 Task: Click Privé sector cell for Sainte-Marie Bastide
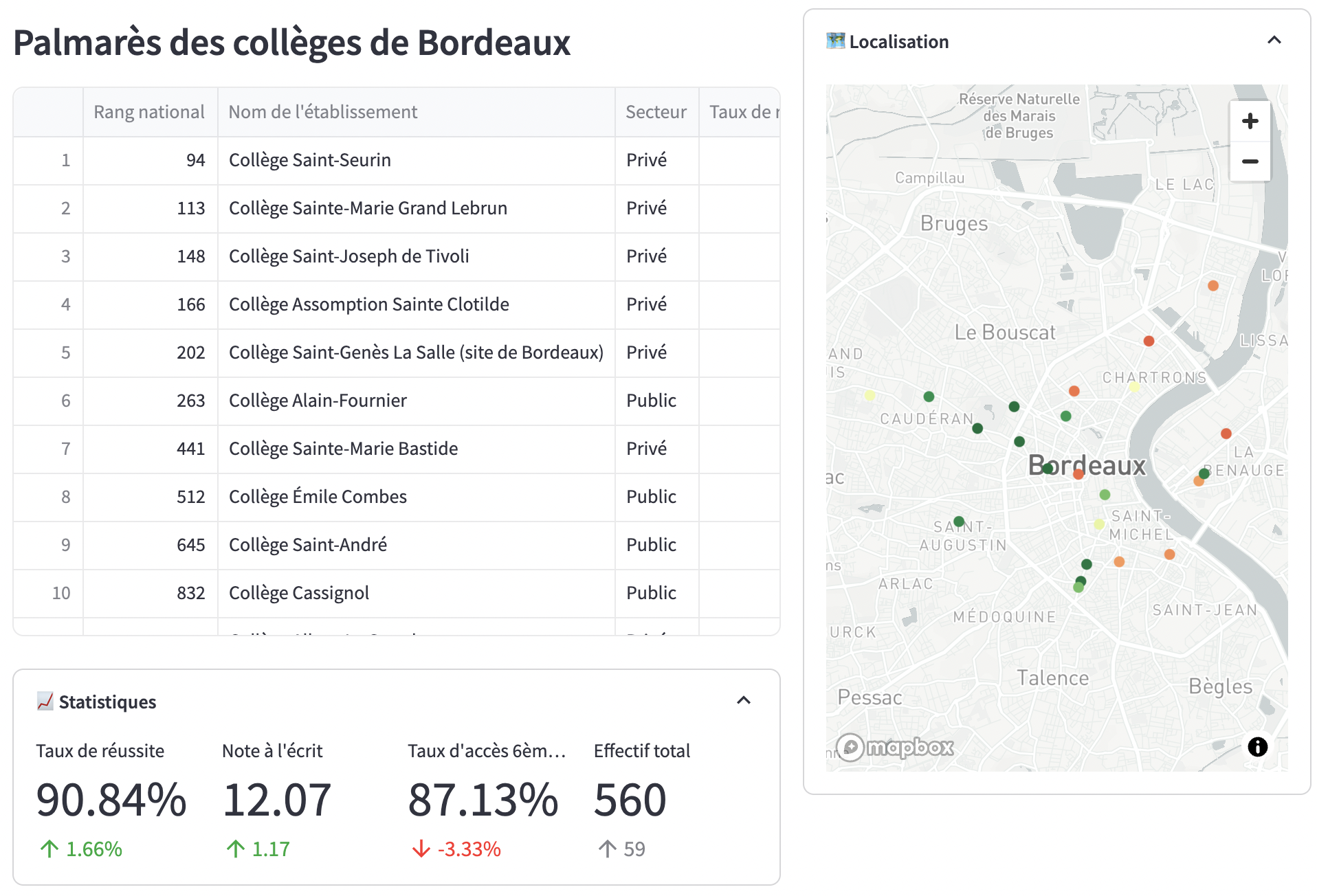(x=656, y=449)
